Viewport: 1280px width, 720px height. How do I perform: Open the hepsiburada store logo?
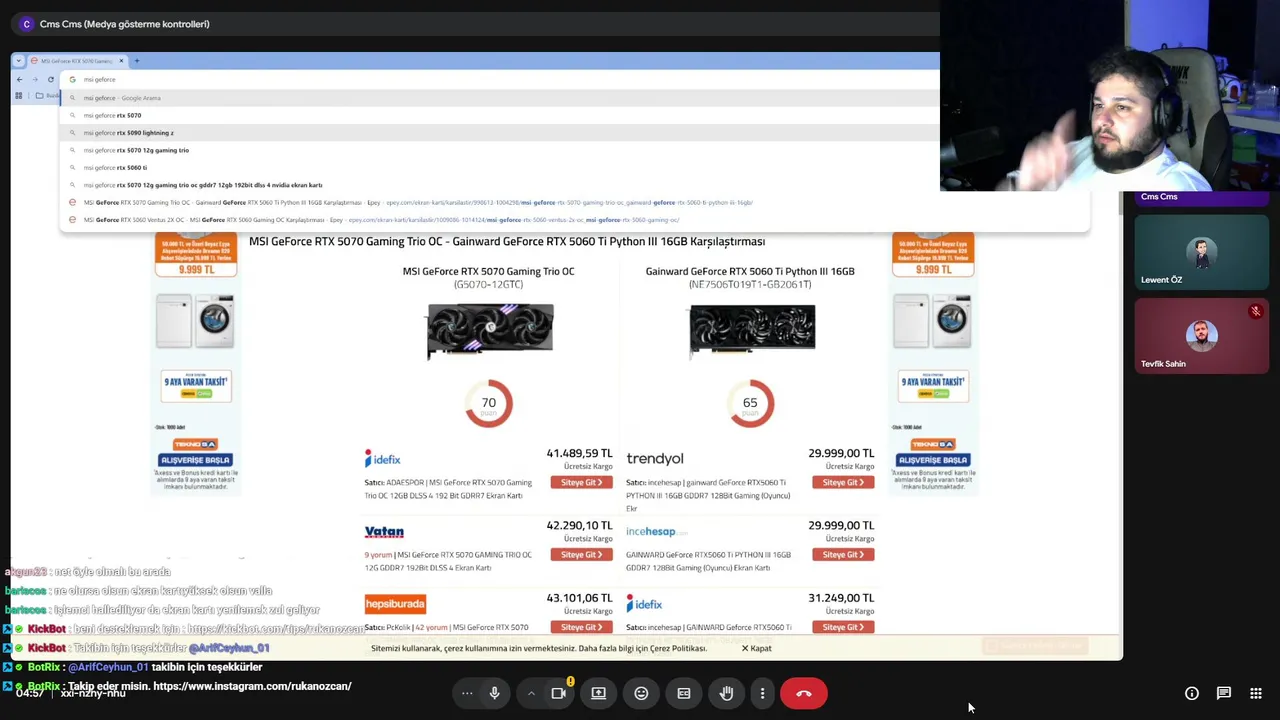click(395, 604)
